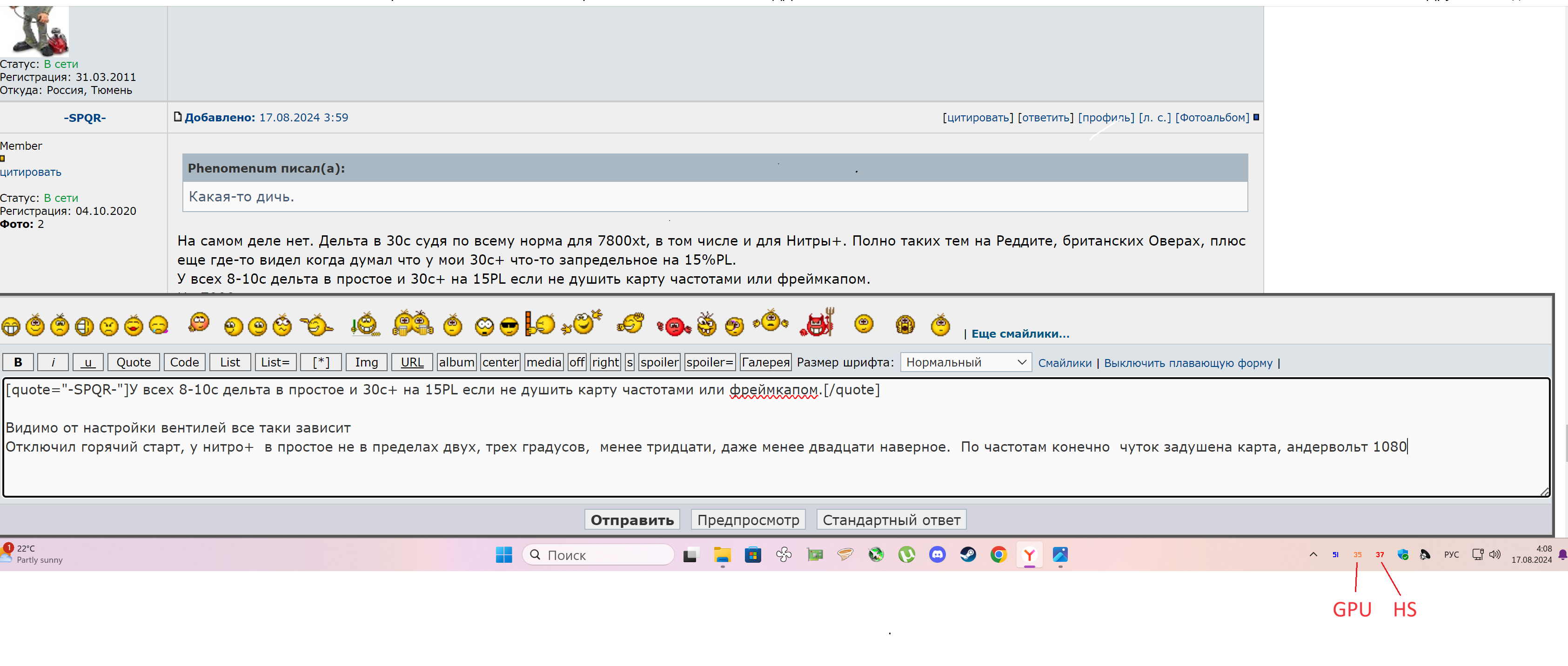Toggle italic i formatting button
The height and width of the screenshot is (666, 1568).
[x=53, y=362]
